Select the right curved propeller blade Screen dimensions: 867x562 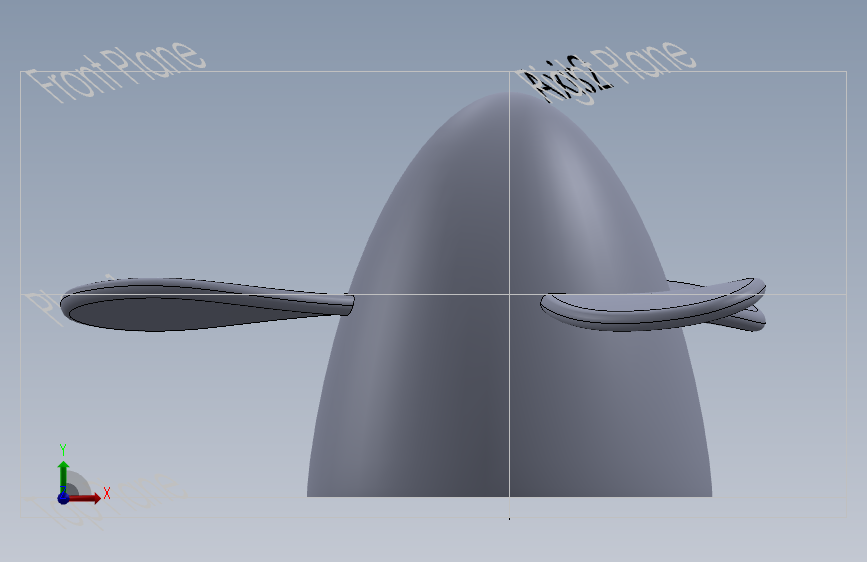tap(653, 305)
